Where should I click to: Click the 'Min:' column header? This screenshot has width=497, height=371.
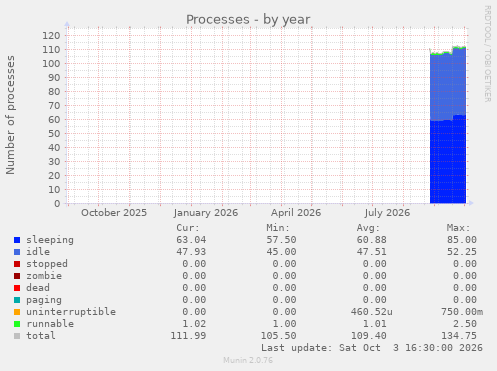[x=278, y=228]
